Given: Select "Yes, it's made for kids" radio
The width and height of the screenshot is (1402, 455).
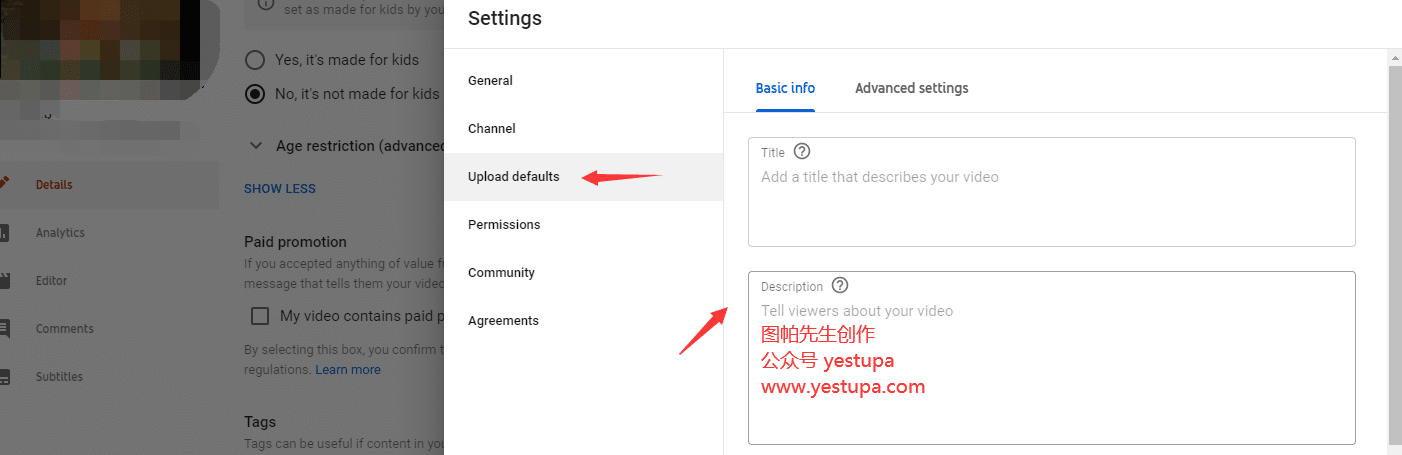Looking at the screenshot, I should point(256,60).
